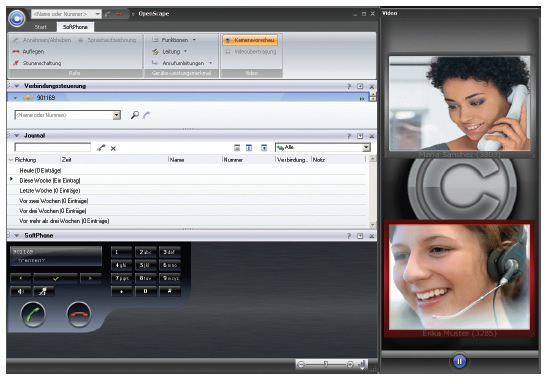Click Sprachaufzeichnung in the ribbon
Screen dimensions: 546x384
[107, 40]
